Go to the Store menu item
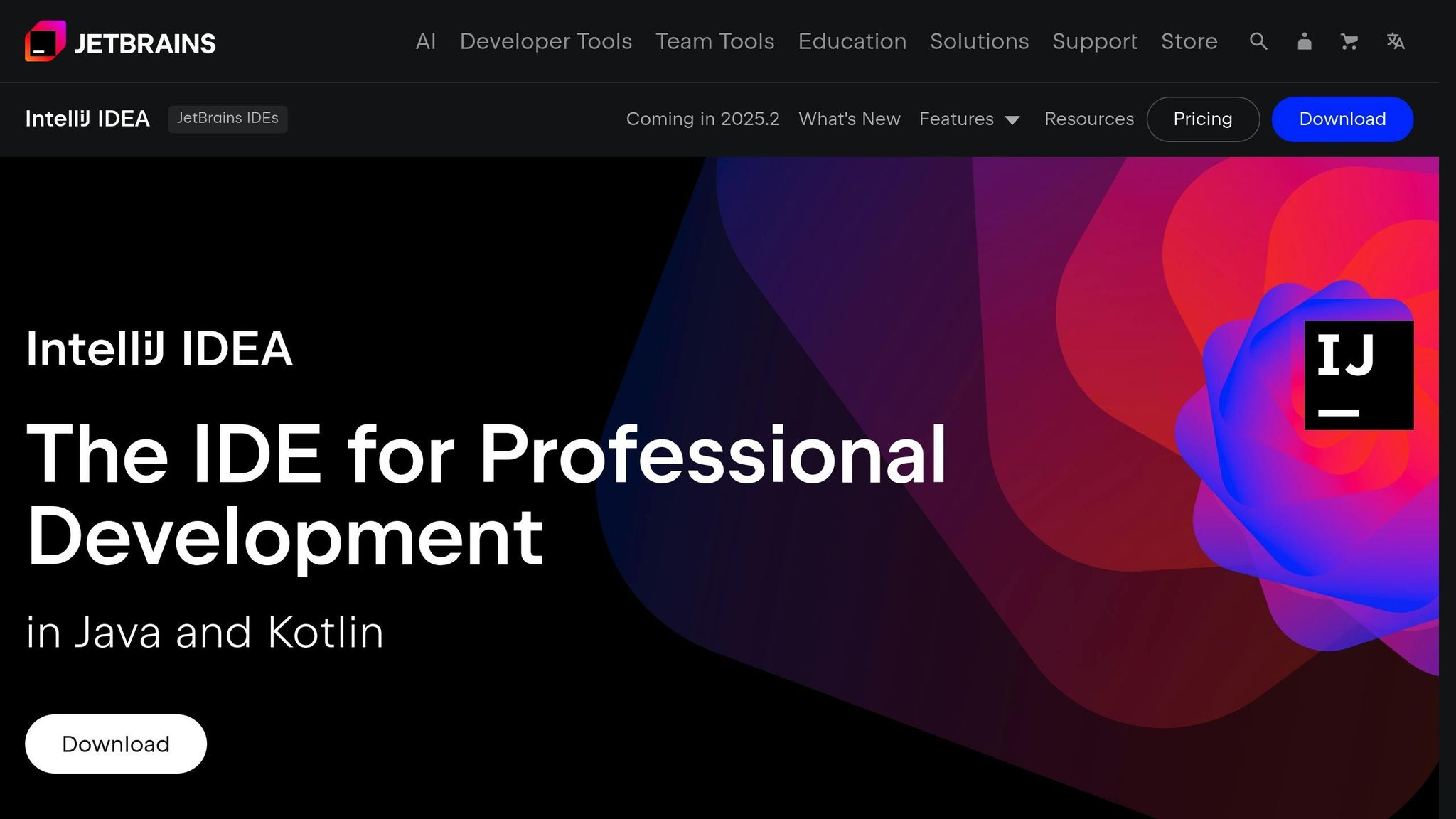Viewport: 1456px width, 819px height. coord(1189,41)
